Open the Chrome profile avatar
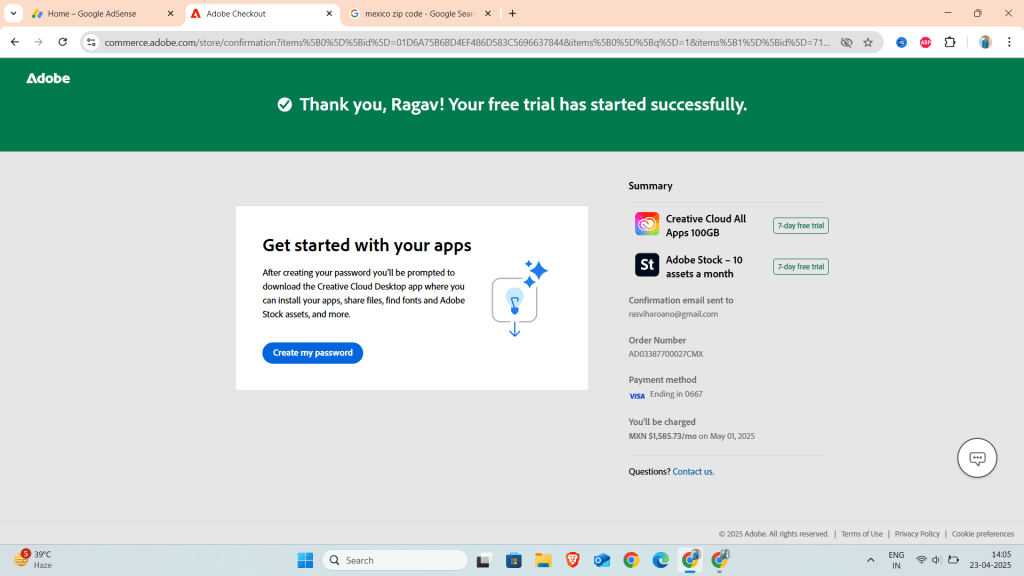Image resolution: width=1024 pixels, height=576 pixels. click(985, 42)
